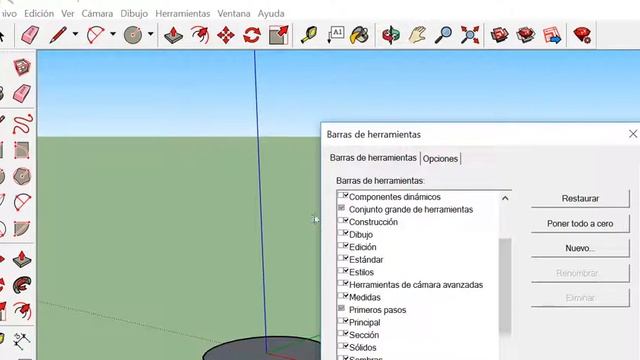The width and height of the screenshot is (640, 360).
Task: Select Push/Pull in the left toolbar
Action: [22, 259]
